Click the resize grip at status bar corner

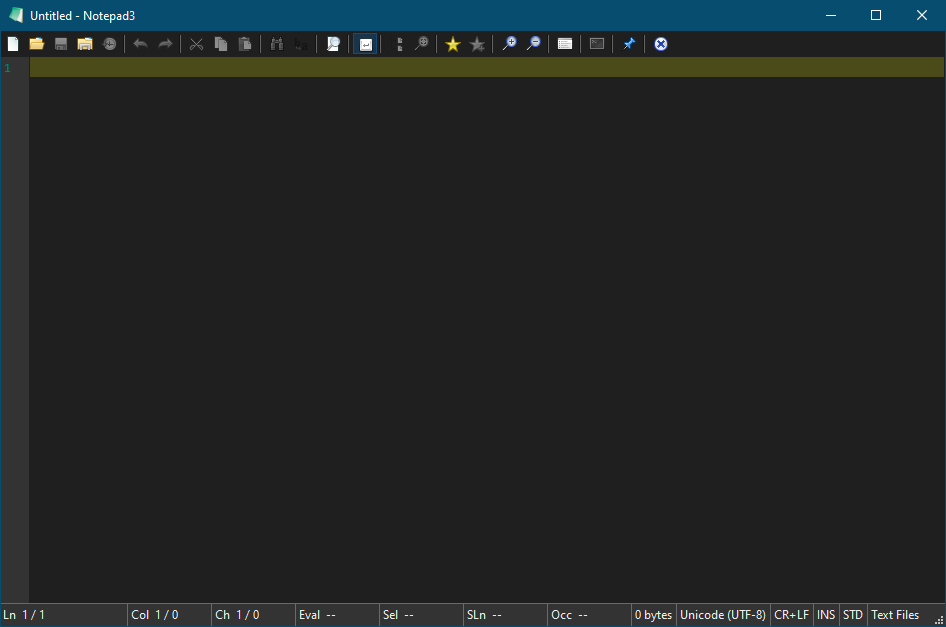coord(939,620)
